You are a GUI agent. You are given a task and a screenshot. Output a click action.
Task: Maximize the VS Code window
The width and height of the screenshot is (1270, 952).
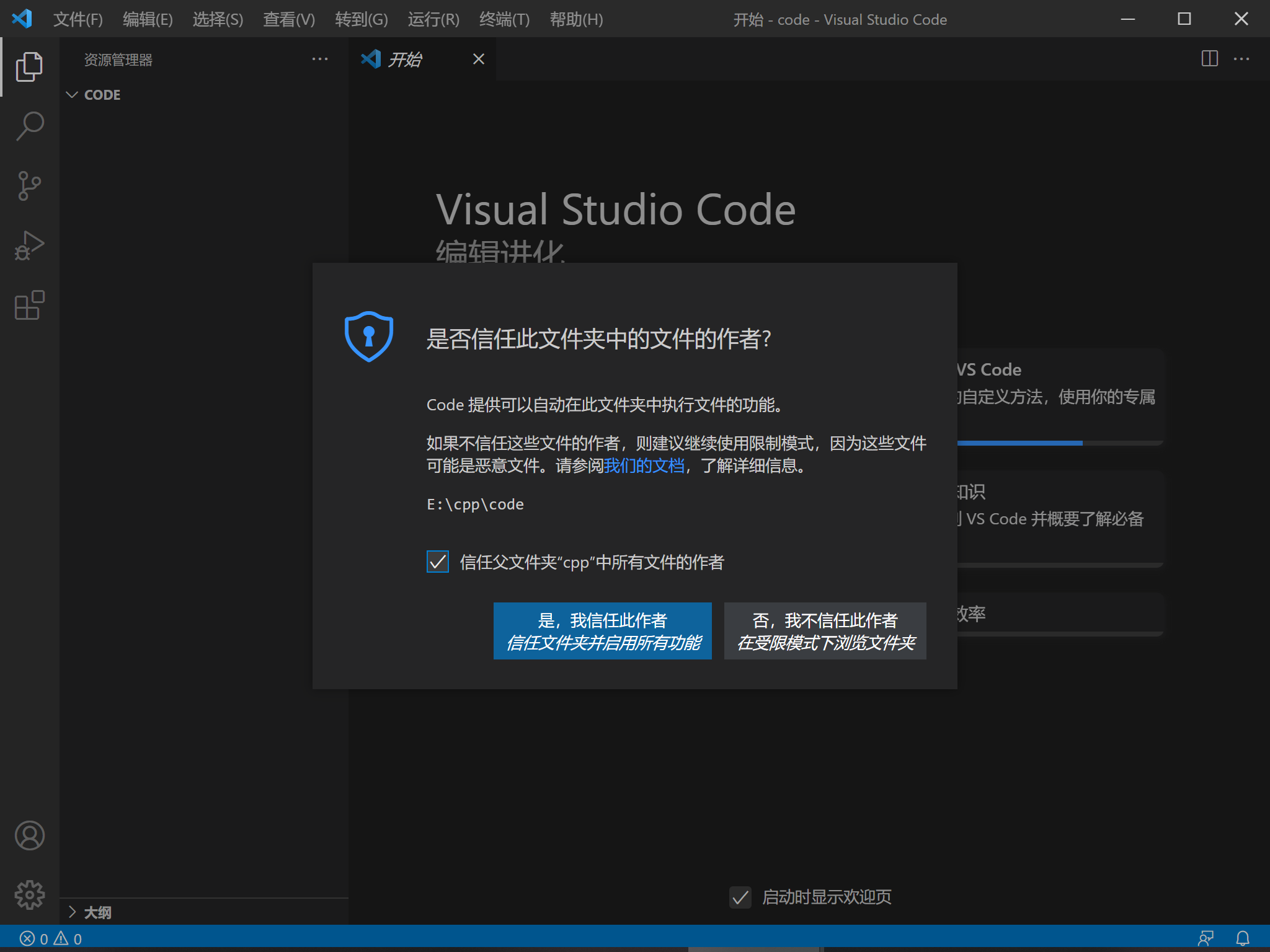click(1184, 19)
